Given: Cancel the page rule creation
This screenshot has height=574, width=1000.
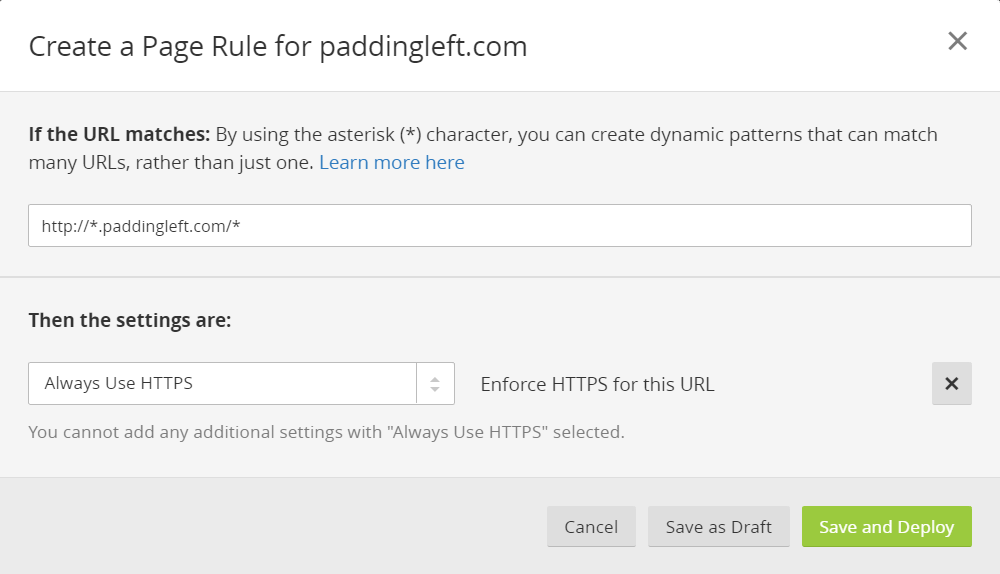Looking at the screenshot, I should (x=591, y=527).
